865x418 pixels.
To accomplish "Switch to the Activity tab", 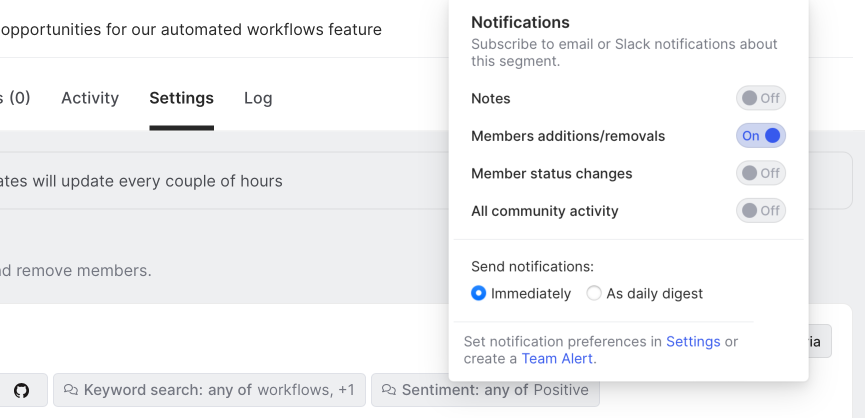I will coord(90,98).
